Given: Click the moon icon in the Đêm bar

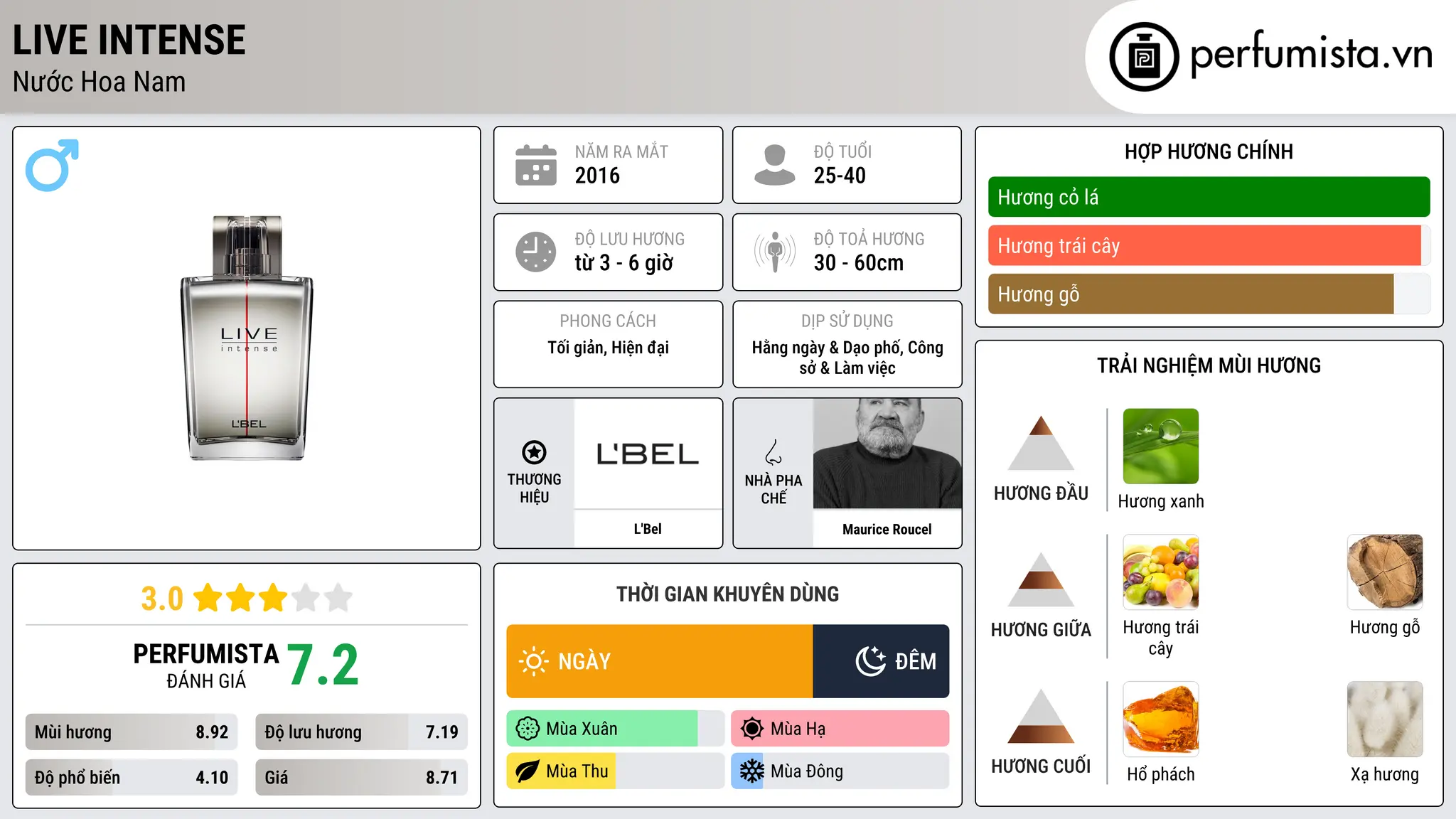Looking at the screenshot, I should (870, 661).
